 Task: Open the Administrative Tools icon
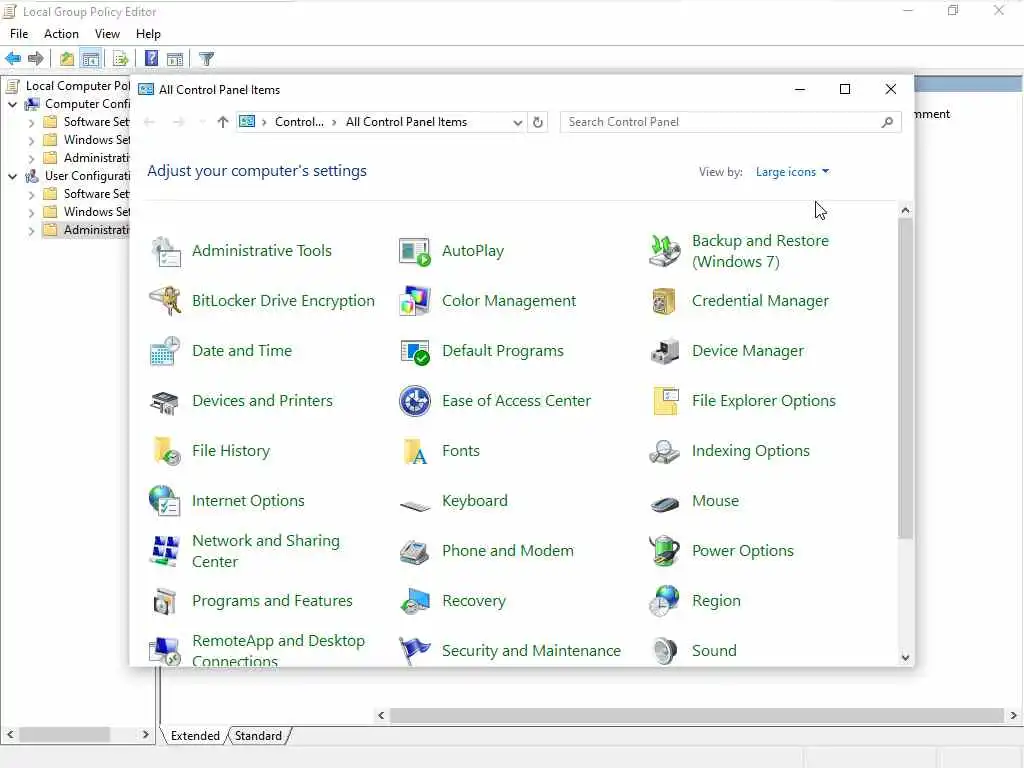pos(166,251)
